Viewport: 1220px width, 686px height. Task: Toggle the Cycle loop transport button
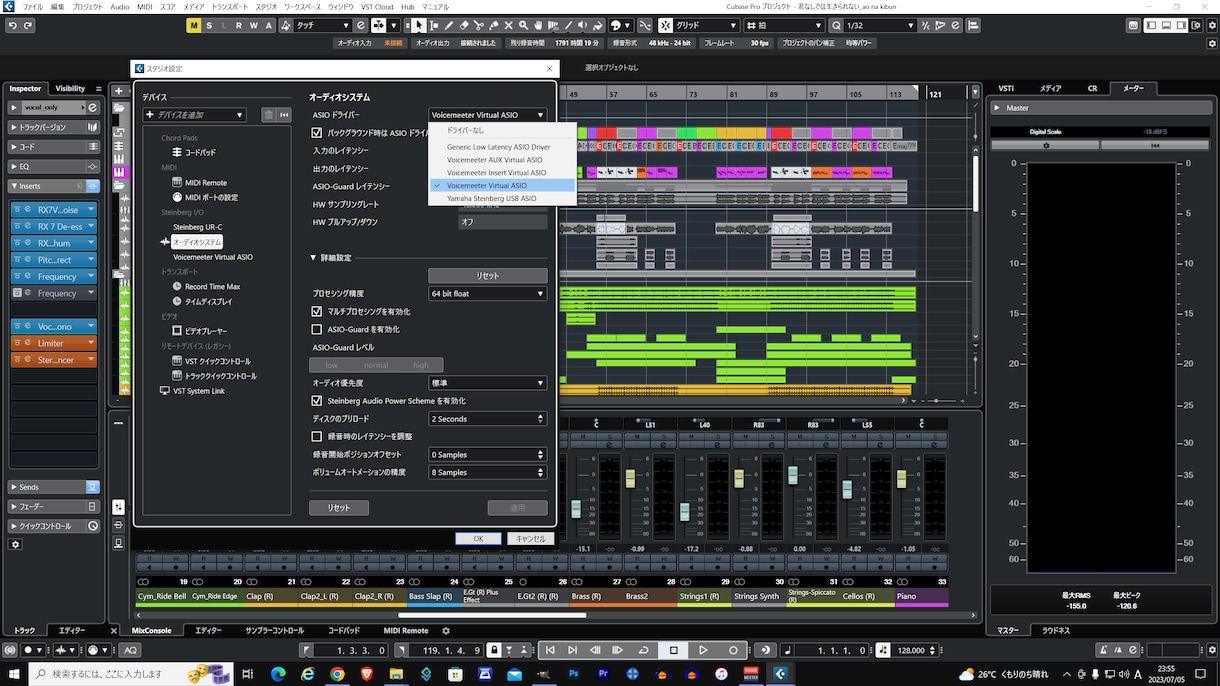click(643, 650)
